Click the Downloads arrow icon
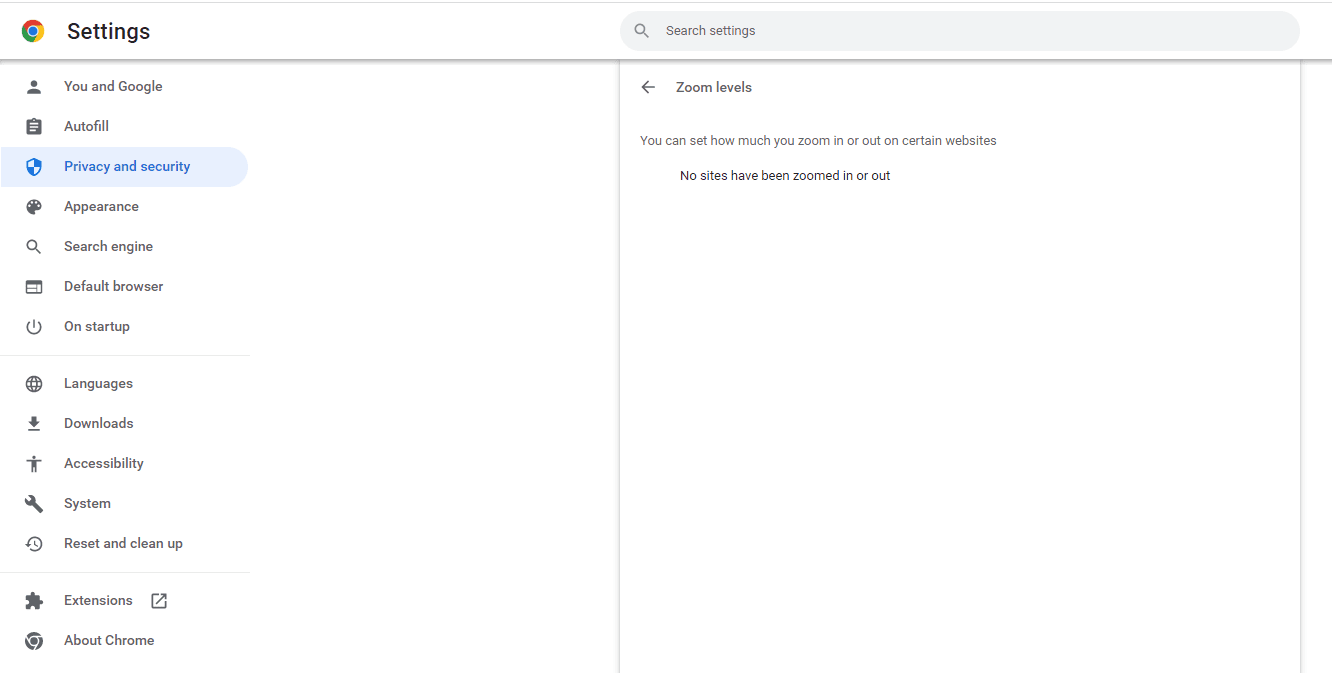 (34, 423)
